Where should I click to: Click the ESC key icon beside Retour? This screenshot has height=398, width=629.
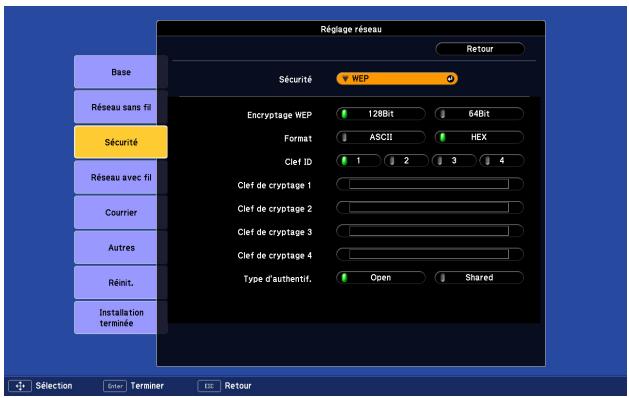click(x=209, y=386)
